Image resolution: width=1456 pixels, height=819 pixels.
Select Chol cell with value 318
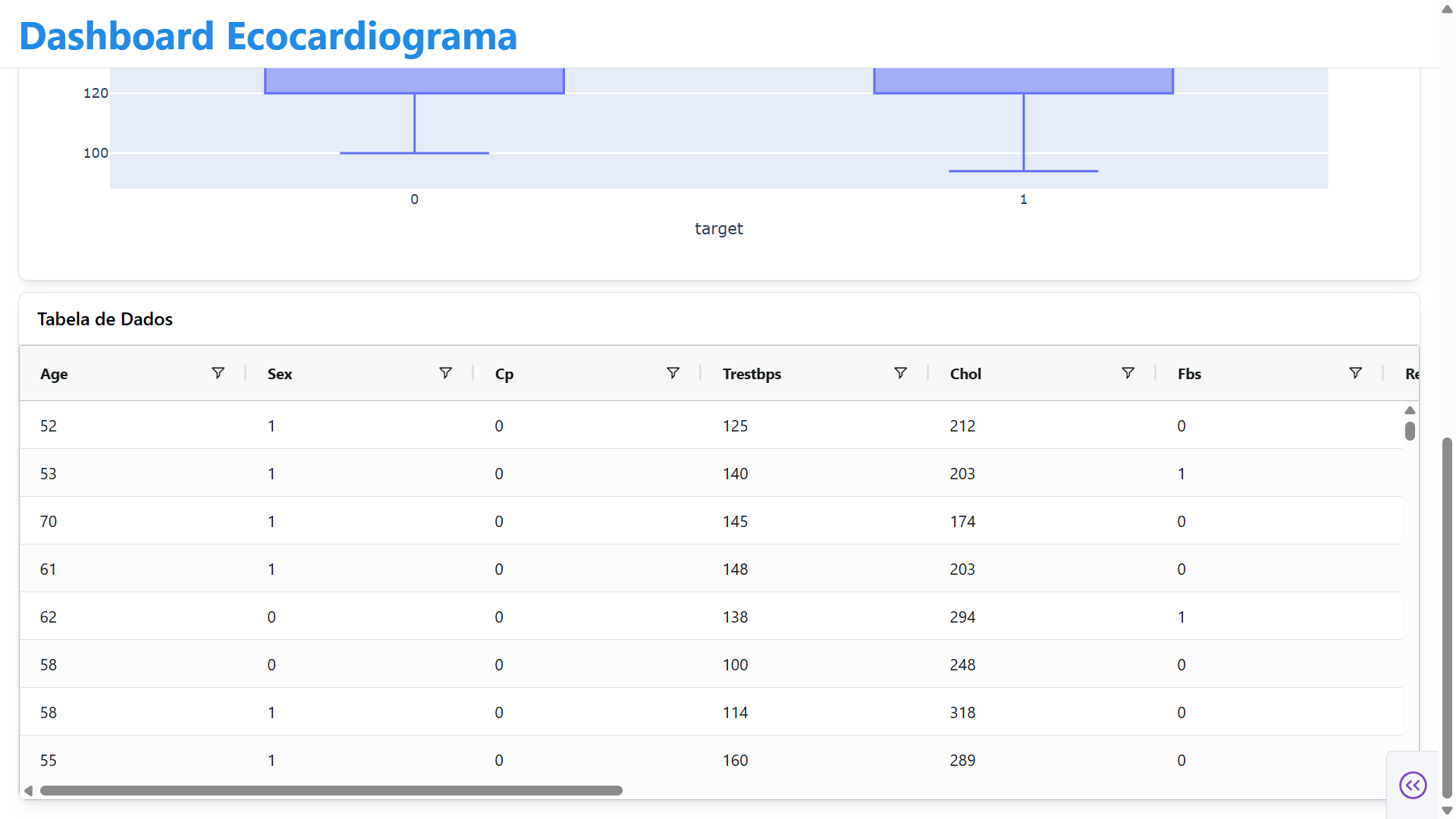pyautogui.click(x=1043, y=712)
